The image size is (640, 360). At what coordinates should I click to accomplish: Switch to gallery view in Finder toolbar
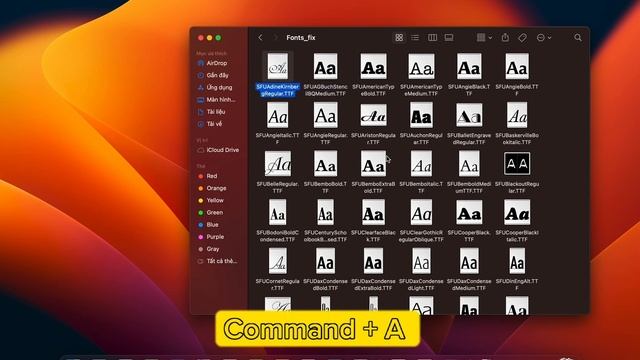[449, 38]
